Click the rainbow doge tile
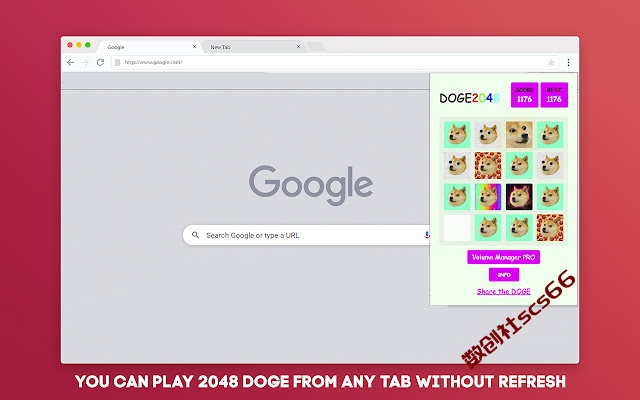 pyautogui.click(x=488, y=197)
